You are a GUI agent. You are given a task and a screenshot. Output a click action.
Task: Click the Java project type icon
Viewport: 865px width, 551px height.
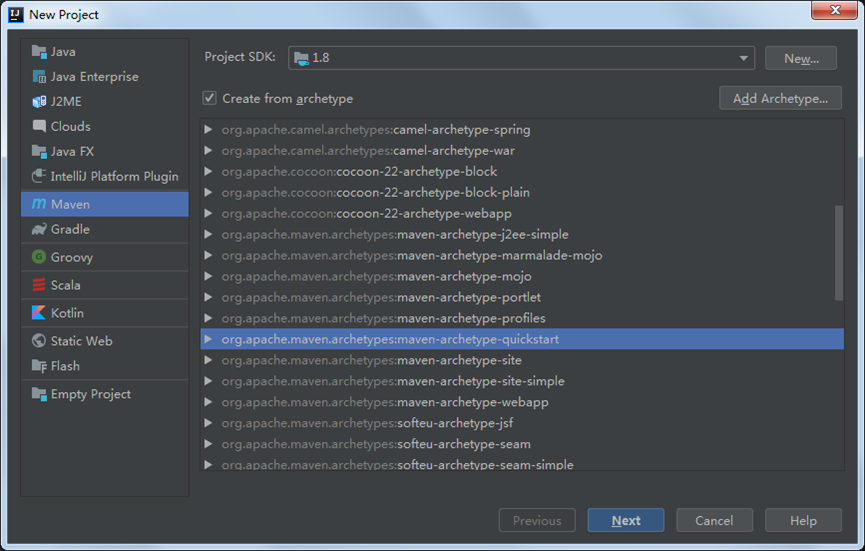(39, 52)
